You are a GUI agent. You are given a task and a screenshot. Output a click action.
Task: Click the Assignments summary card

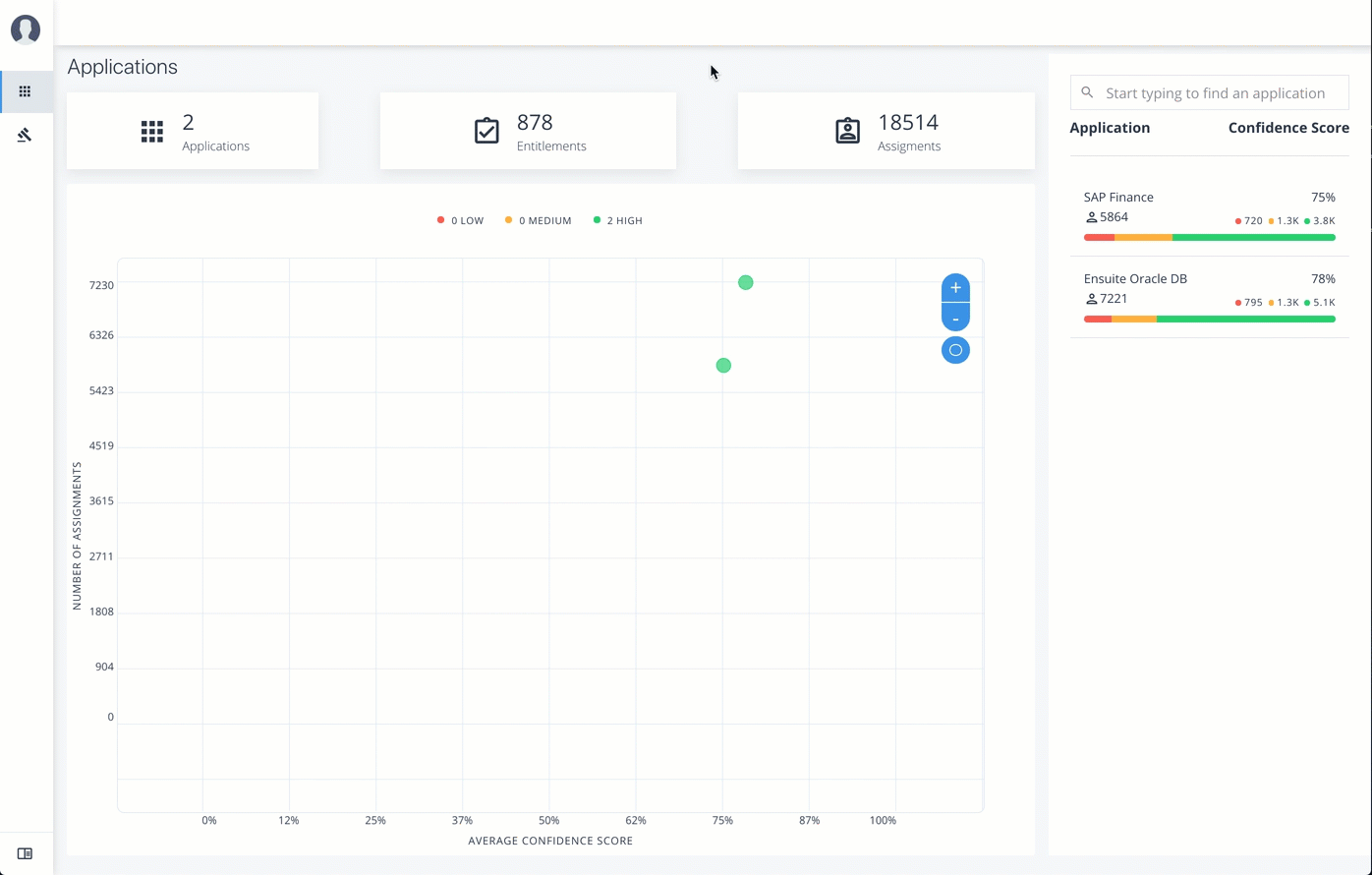coord(886,132)
